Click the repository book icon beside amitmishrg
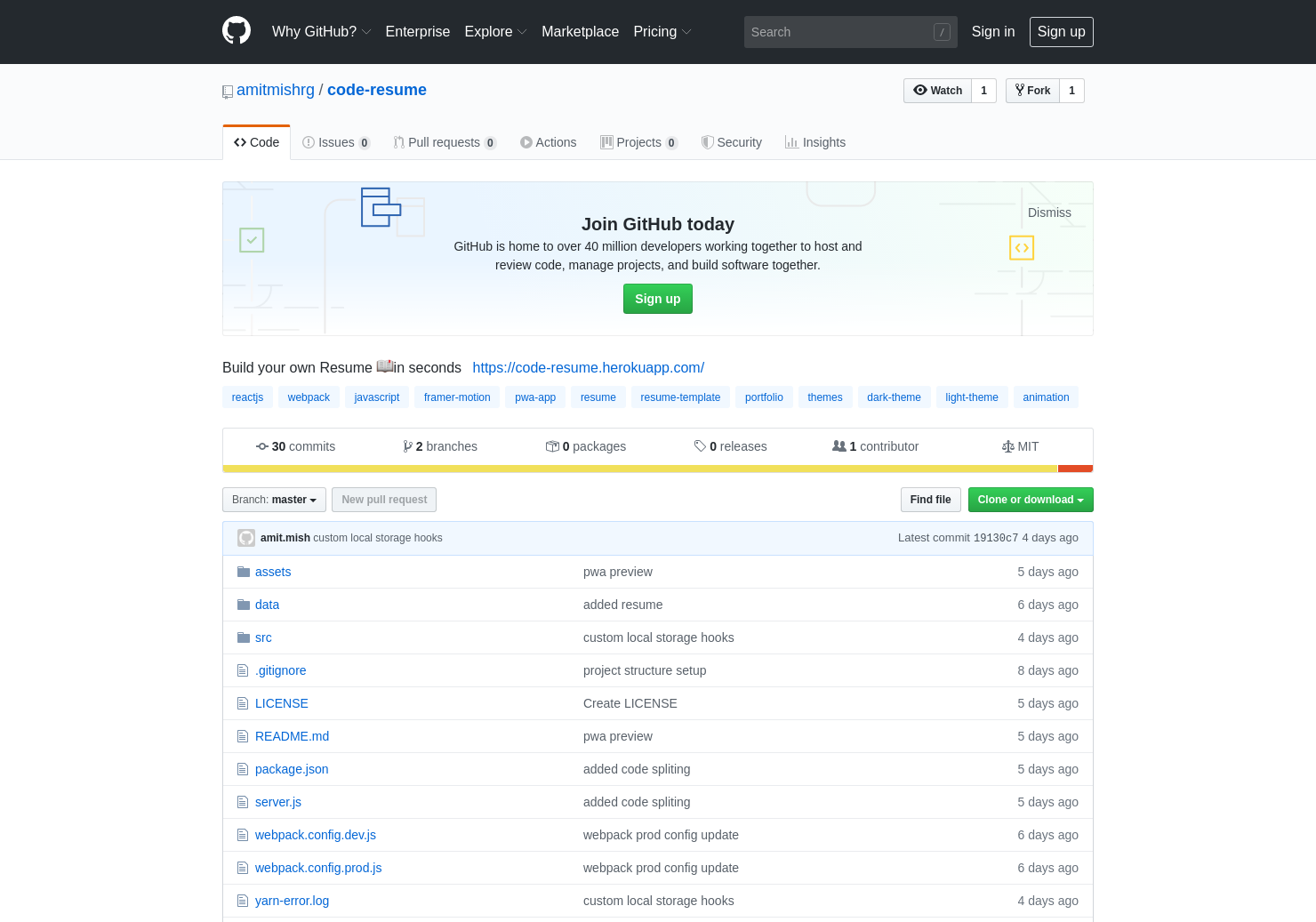 pyautogui.click(x=228, y=92)
